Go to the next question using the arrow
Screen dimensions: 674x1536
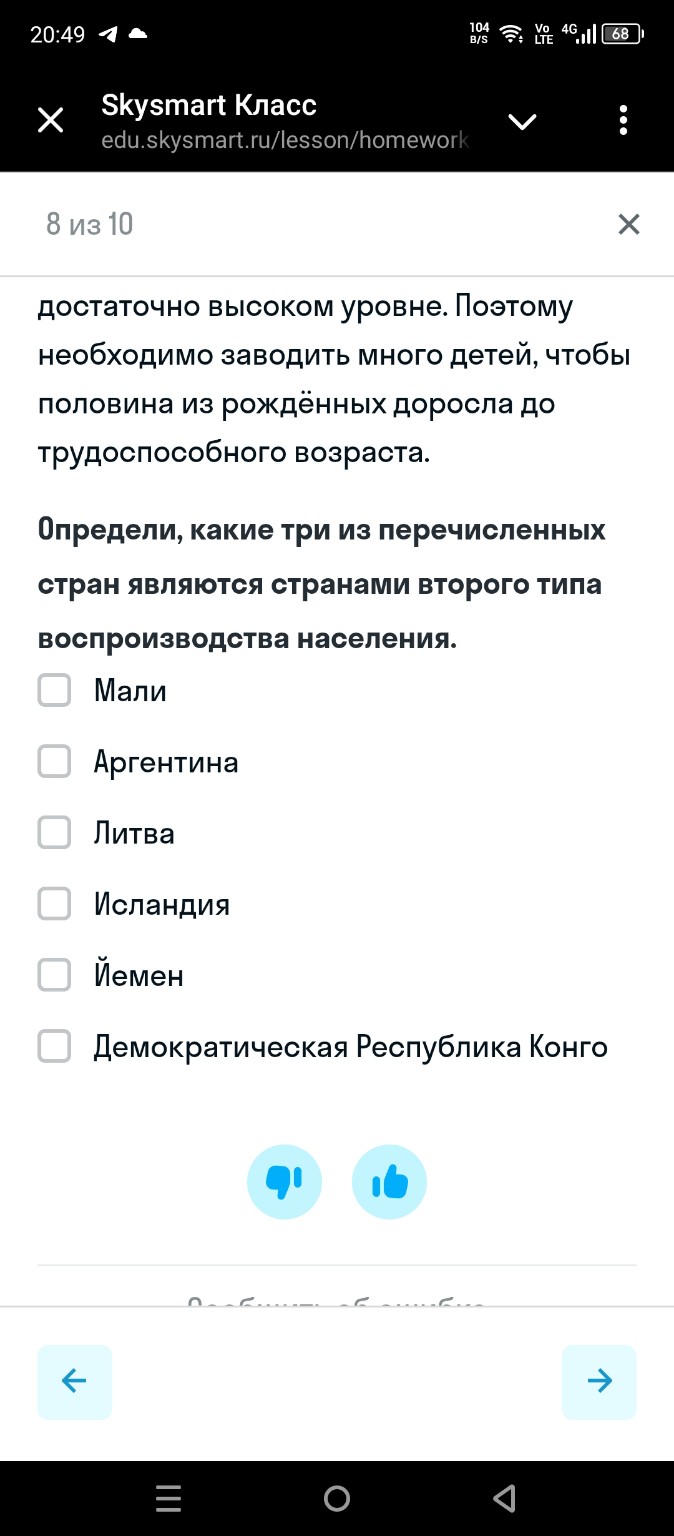(599, 1381)
